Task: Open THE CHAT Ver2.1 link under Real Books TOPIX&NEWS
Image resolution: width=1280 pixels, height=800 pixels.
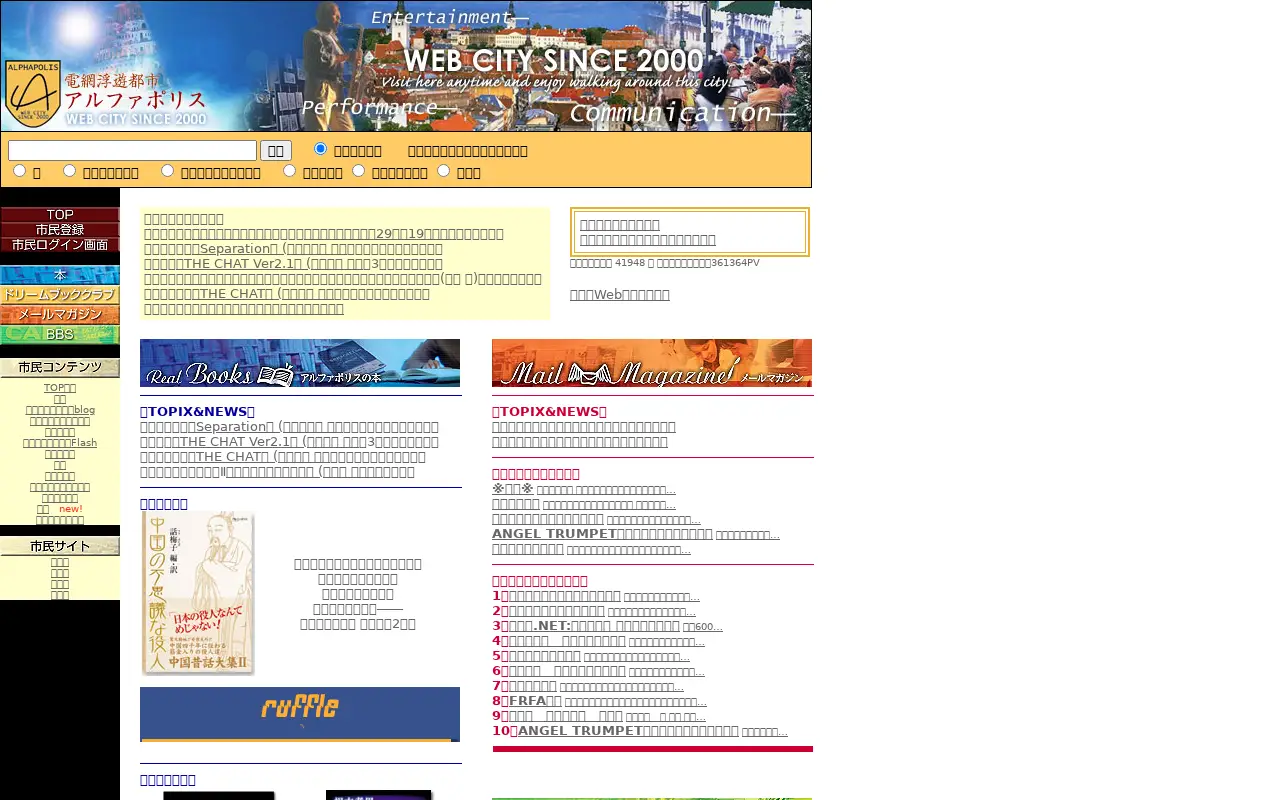Action: tap(289, 442)
